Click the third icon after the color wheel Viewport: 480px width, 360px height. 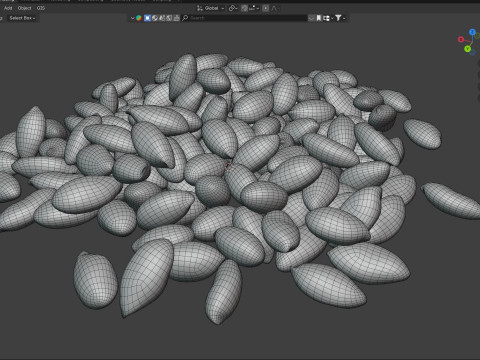[162, 18]
